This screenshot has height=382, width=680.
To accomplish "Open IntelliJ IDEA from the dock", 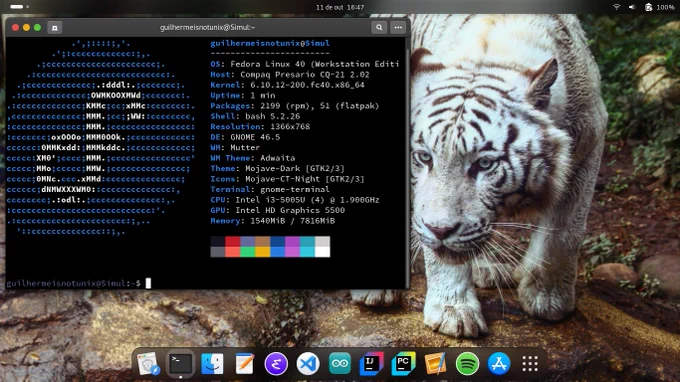I will [x=372, y=364].
